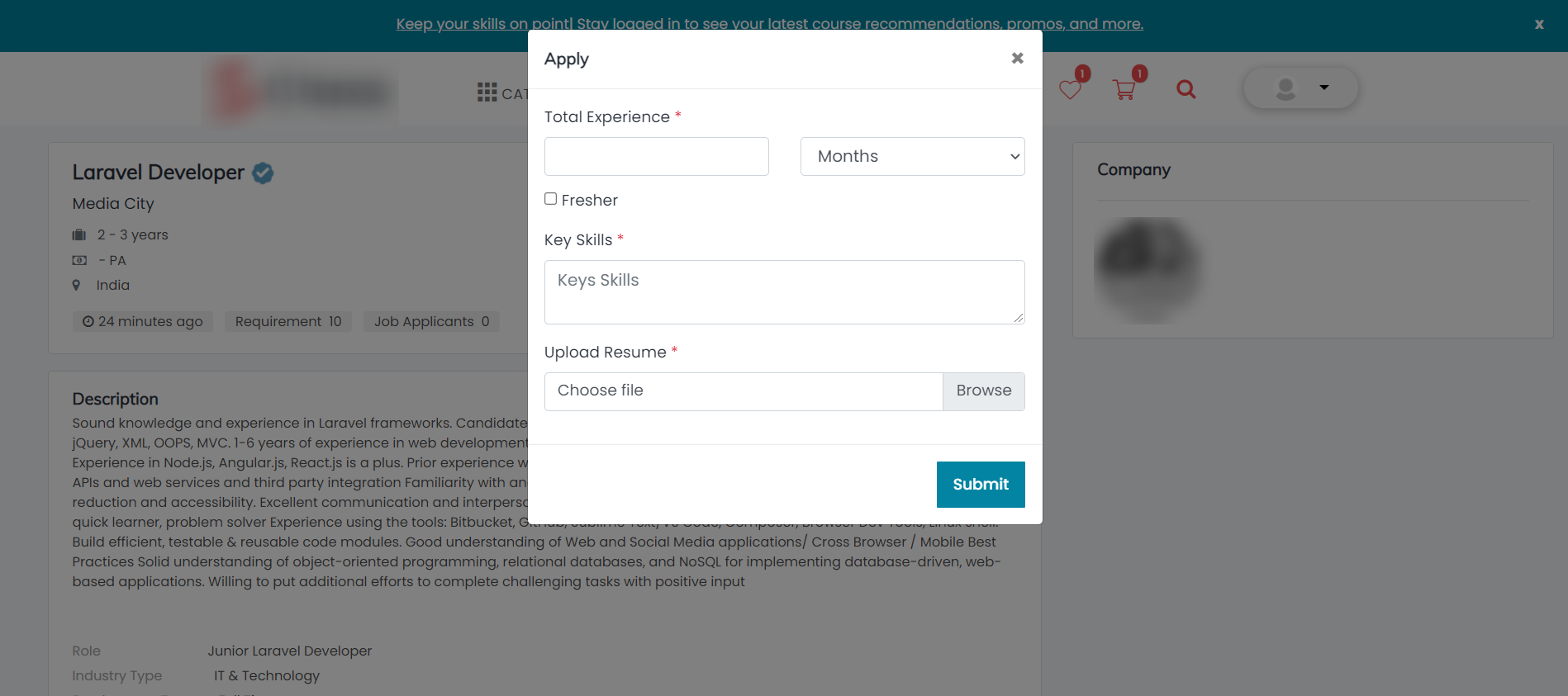Click the user avatar icon
Image resolution: width=1568 pixels, height=696 pixels.
pyautogui.click(x=1285, y=88)
